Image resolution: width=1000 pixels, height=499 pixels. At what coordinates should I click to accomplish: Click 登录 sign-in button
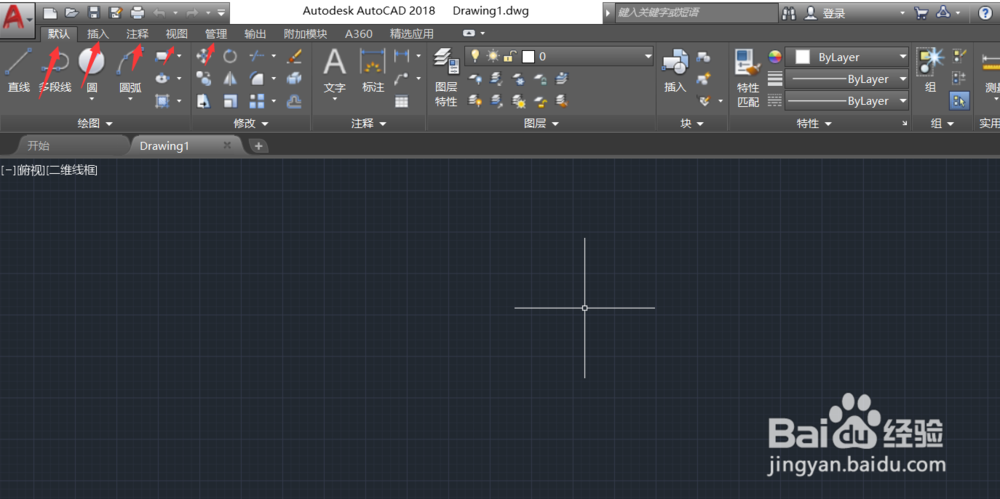(x=834, y=13)
